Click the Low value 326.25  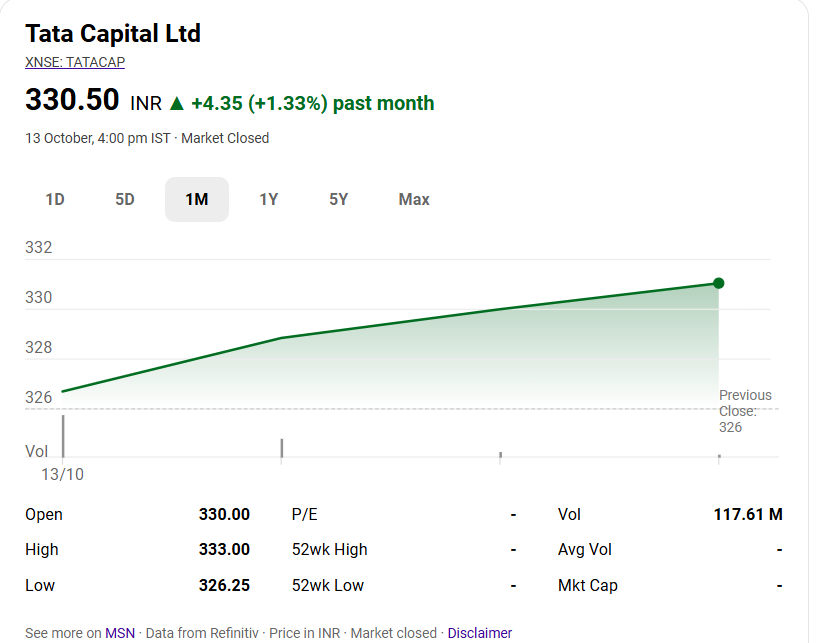tap(224, 585)
